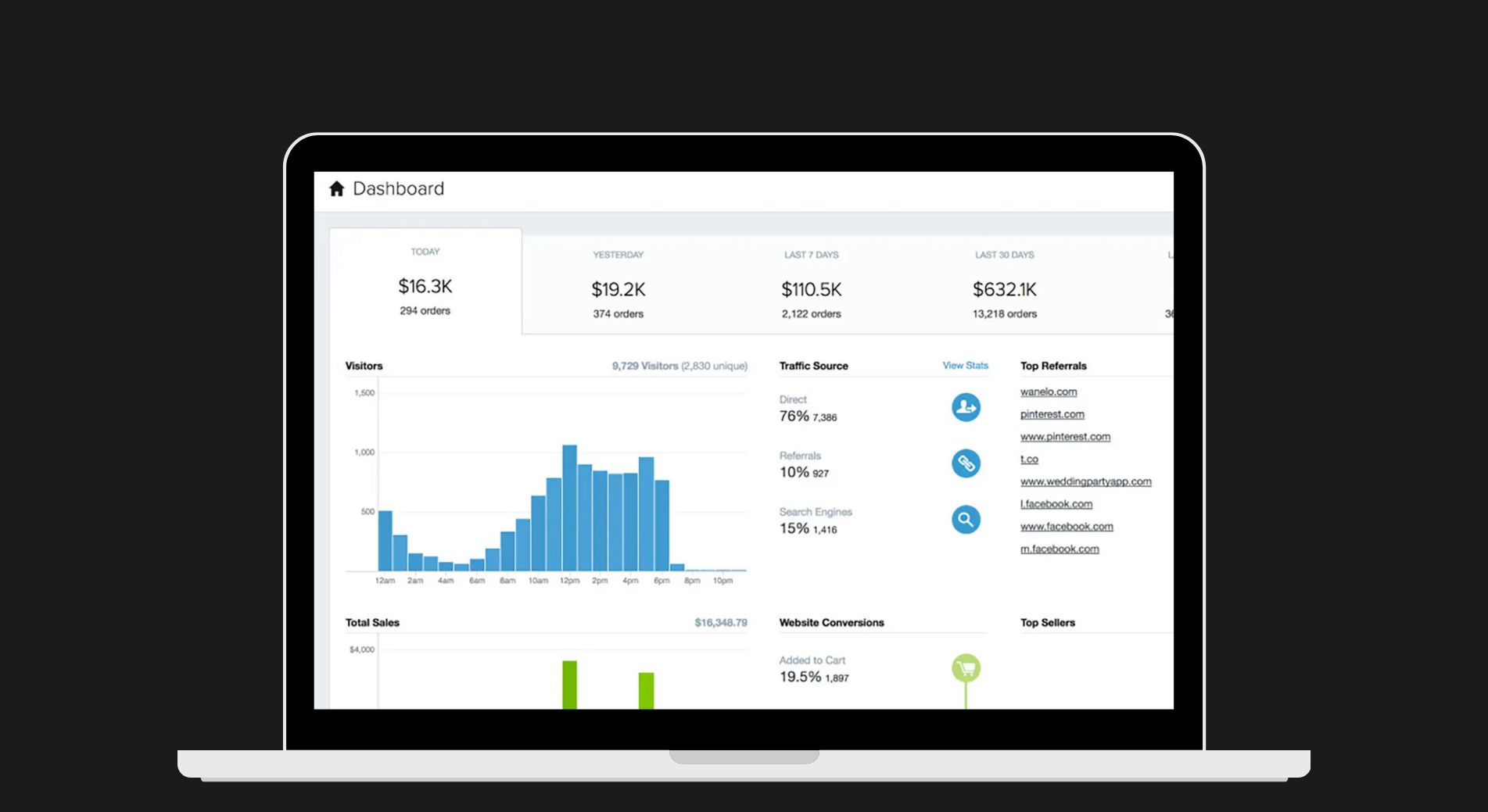The image size is (1488, 812).
Task: Click the Traffic Source heading
Action: point(813,366)
